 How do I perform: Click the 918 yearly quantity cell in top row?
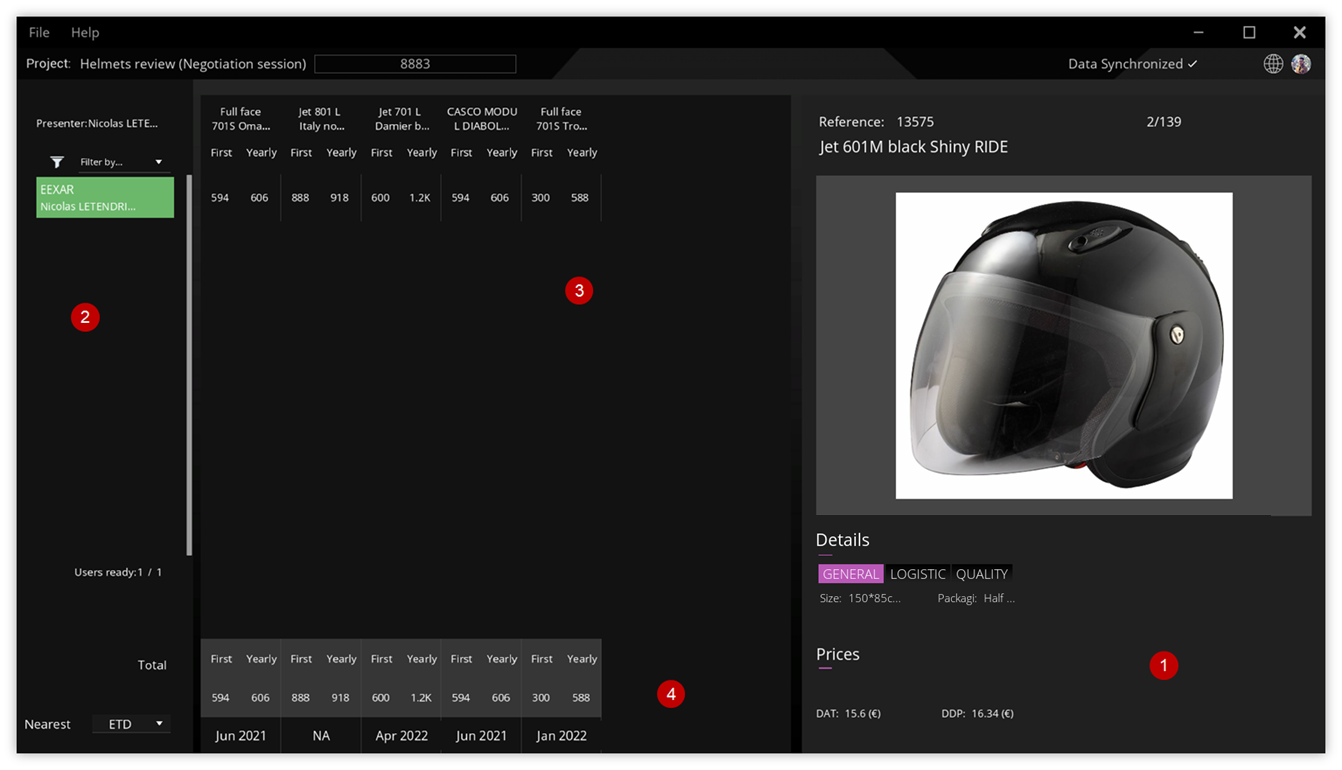[340, 198]
